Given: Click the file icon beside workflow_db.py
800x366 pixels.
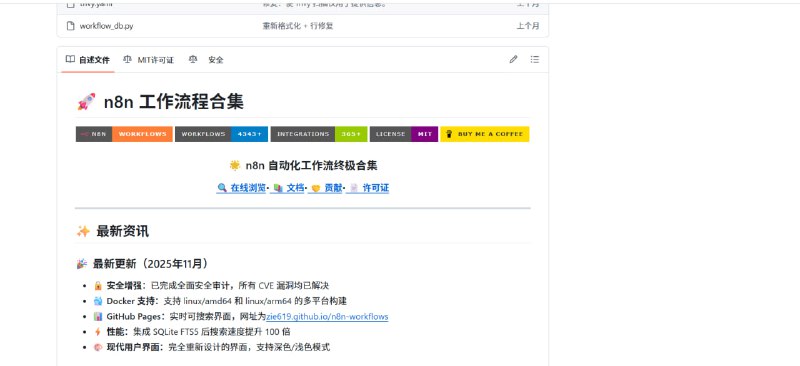Looking at the screenshot, I should 70,26.
